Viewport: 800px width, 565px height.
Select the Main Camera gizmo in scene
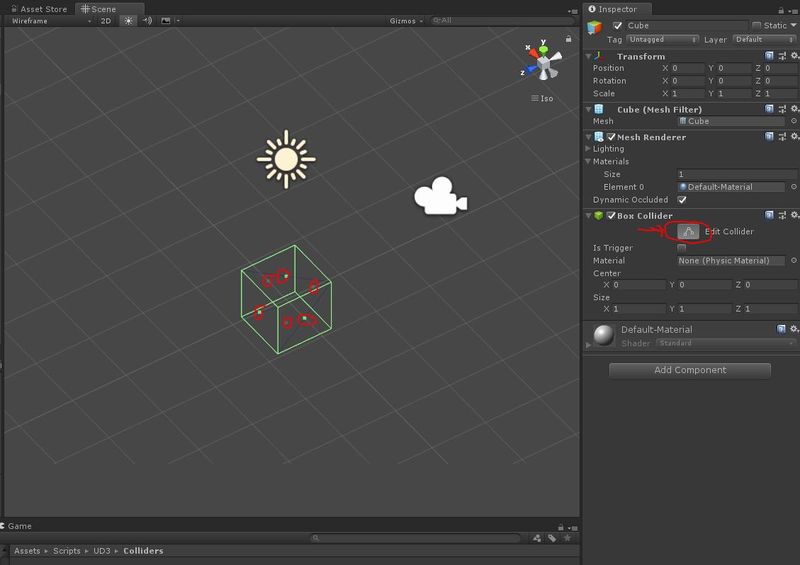[440, 196]
